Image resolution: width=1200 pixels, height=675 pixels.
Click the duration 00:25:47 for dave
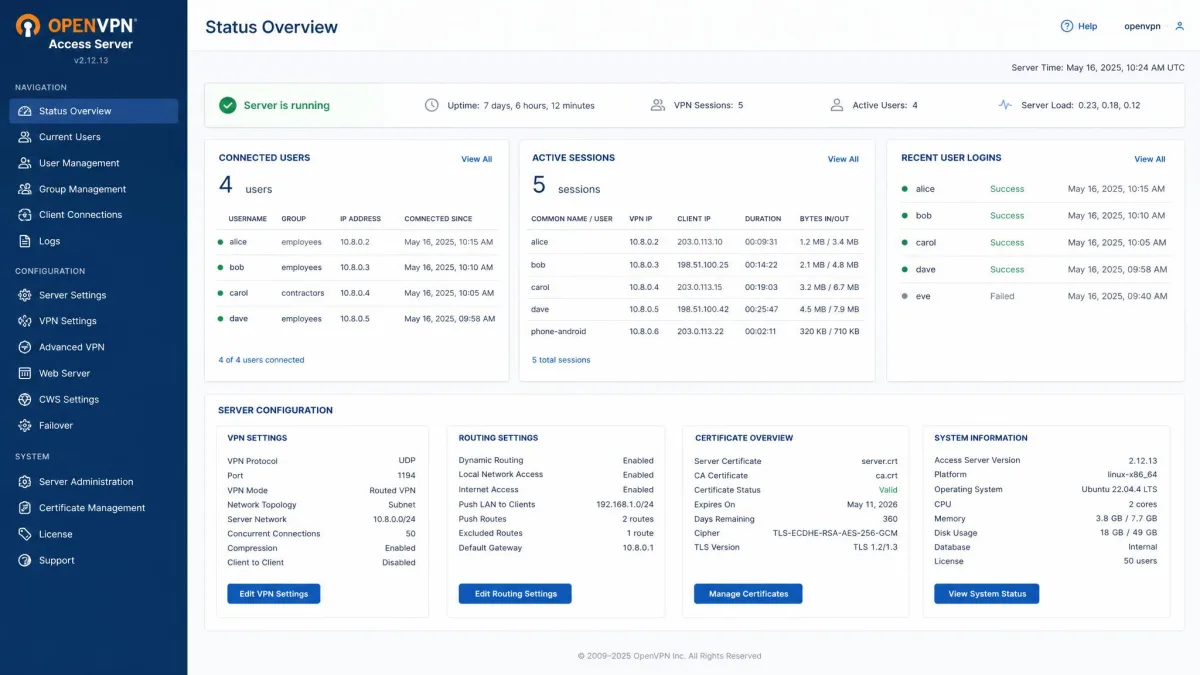[761, 309]
